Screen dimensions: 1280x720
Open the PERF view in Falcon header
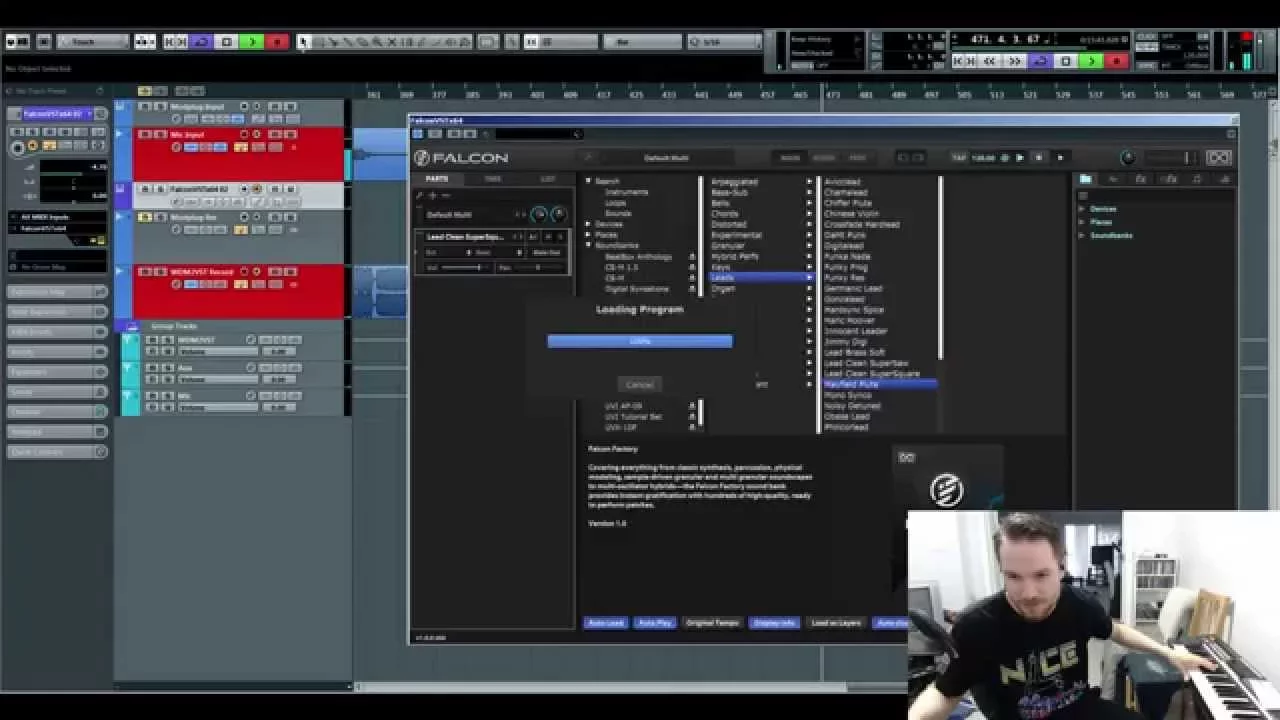(x=857, y=158)
